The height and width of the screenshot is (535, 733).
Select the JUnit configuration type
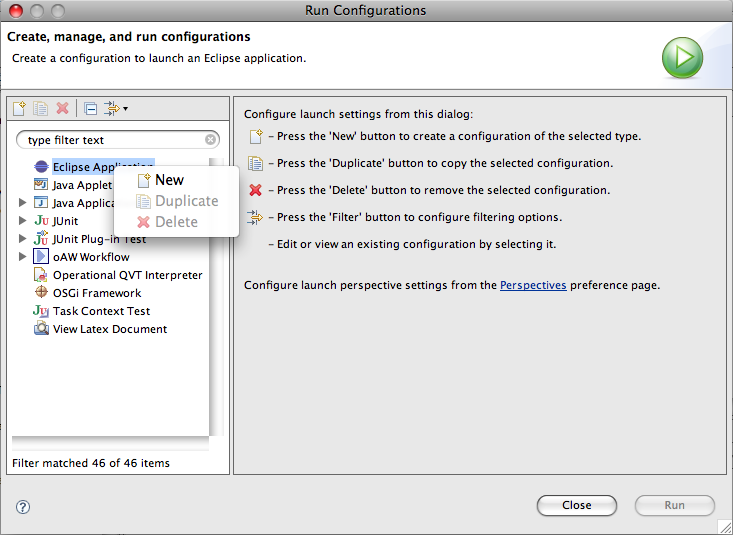[x=65, y=221]
